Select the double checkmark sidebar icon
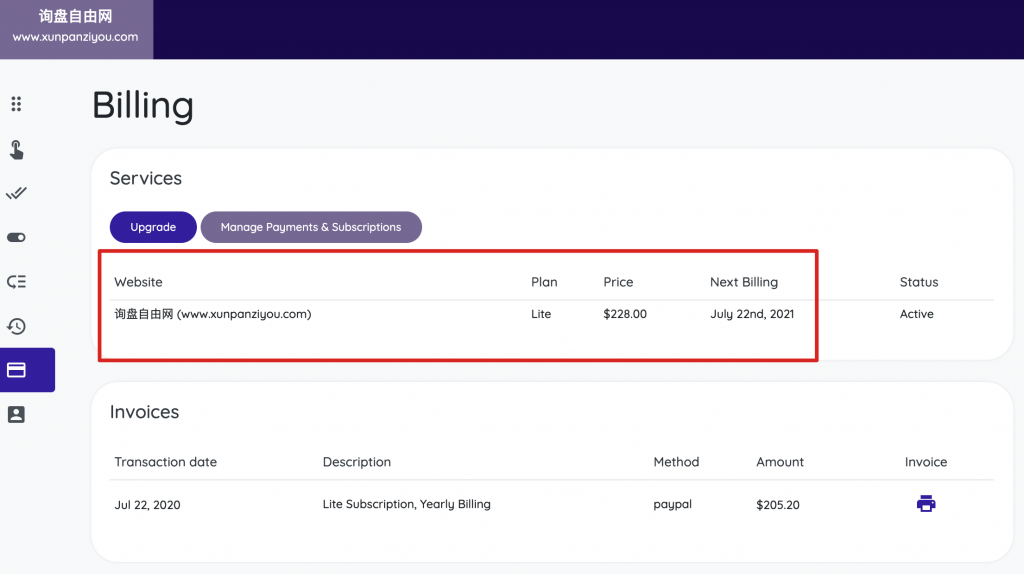Screen dimensions: 1024x574 click(x=16, y=193)
